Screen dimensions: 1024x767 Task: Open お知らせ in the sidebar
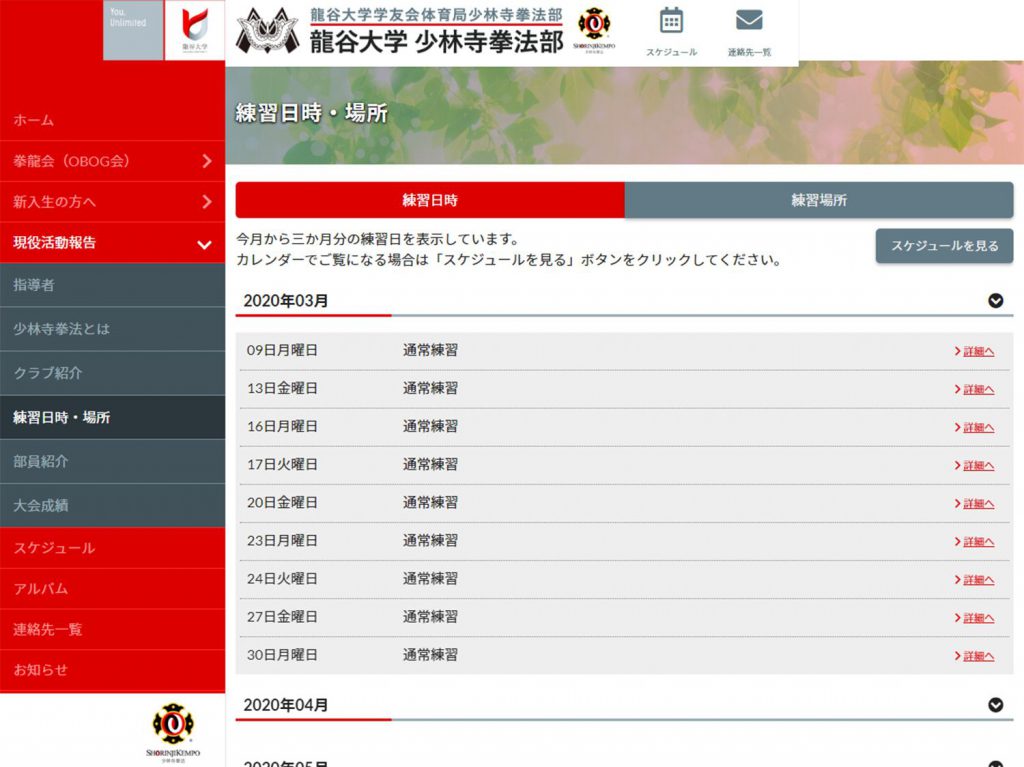pos(112,670)
